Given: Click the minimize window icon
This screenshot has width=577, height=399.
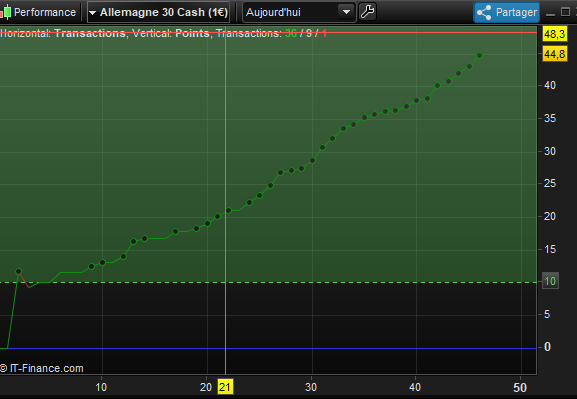Looking at the screenshot, I should [x=550, y=14].
